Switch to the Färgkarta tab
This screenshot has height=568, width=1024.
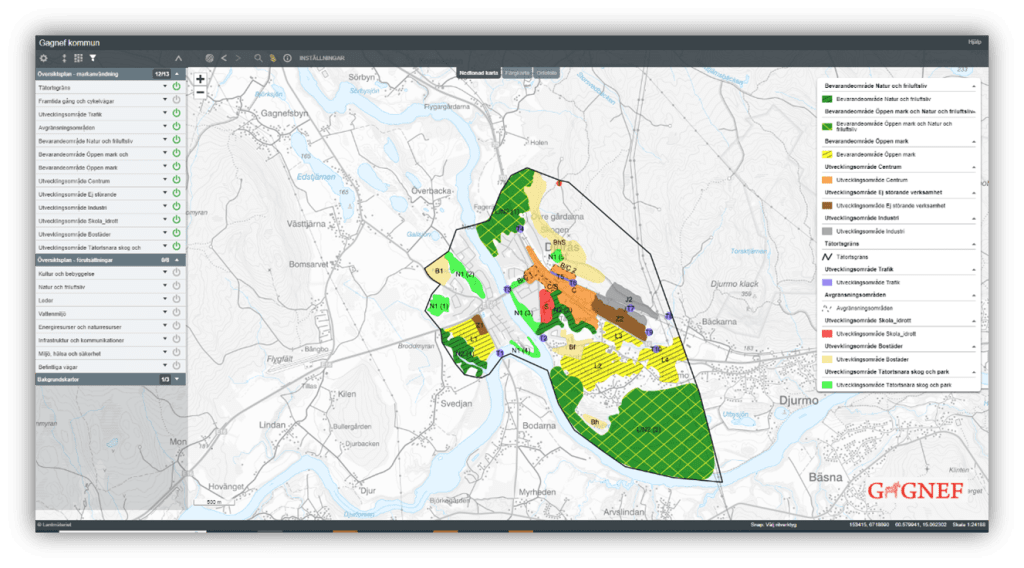click(x=516, y=73)
